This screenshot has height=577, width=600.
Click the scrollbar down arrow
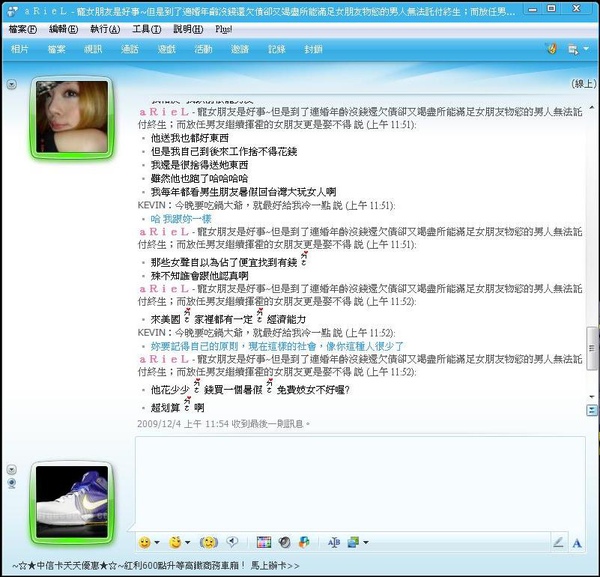[592, 396]
